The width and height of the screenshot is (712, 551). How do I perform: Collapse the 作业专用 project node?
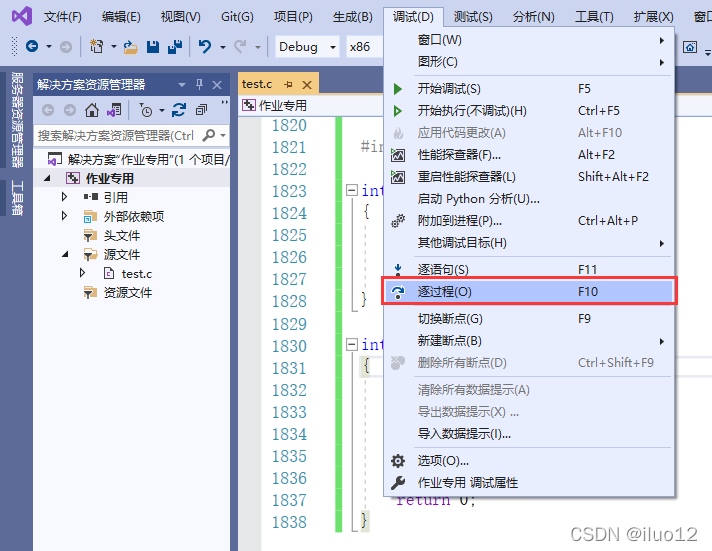tap(47, 178)
